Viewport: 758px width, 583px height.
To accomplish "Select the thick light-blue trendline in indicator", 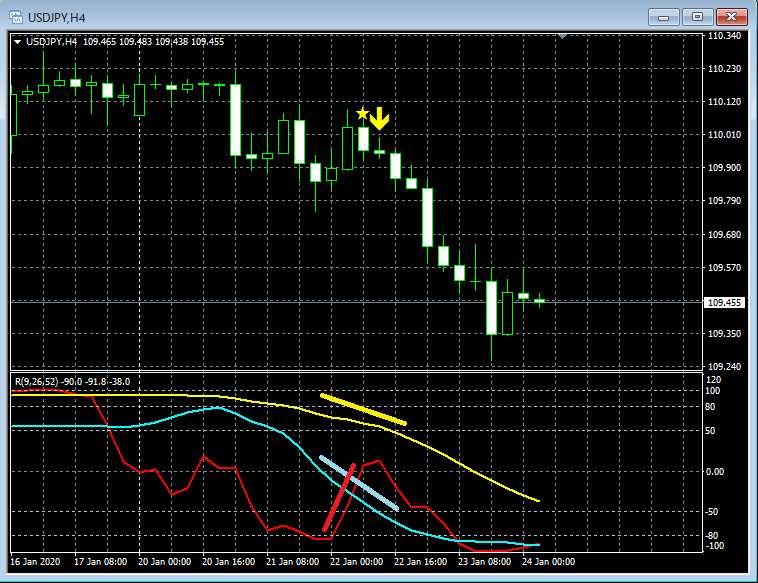I will tap(359, 483).
